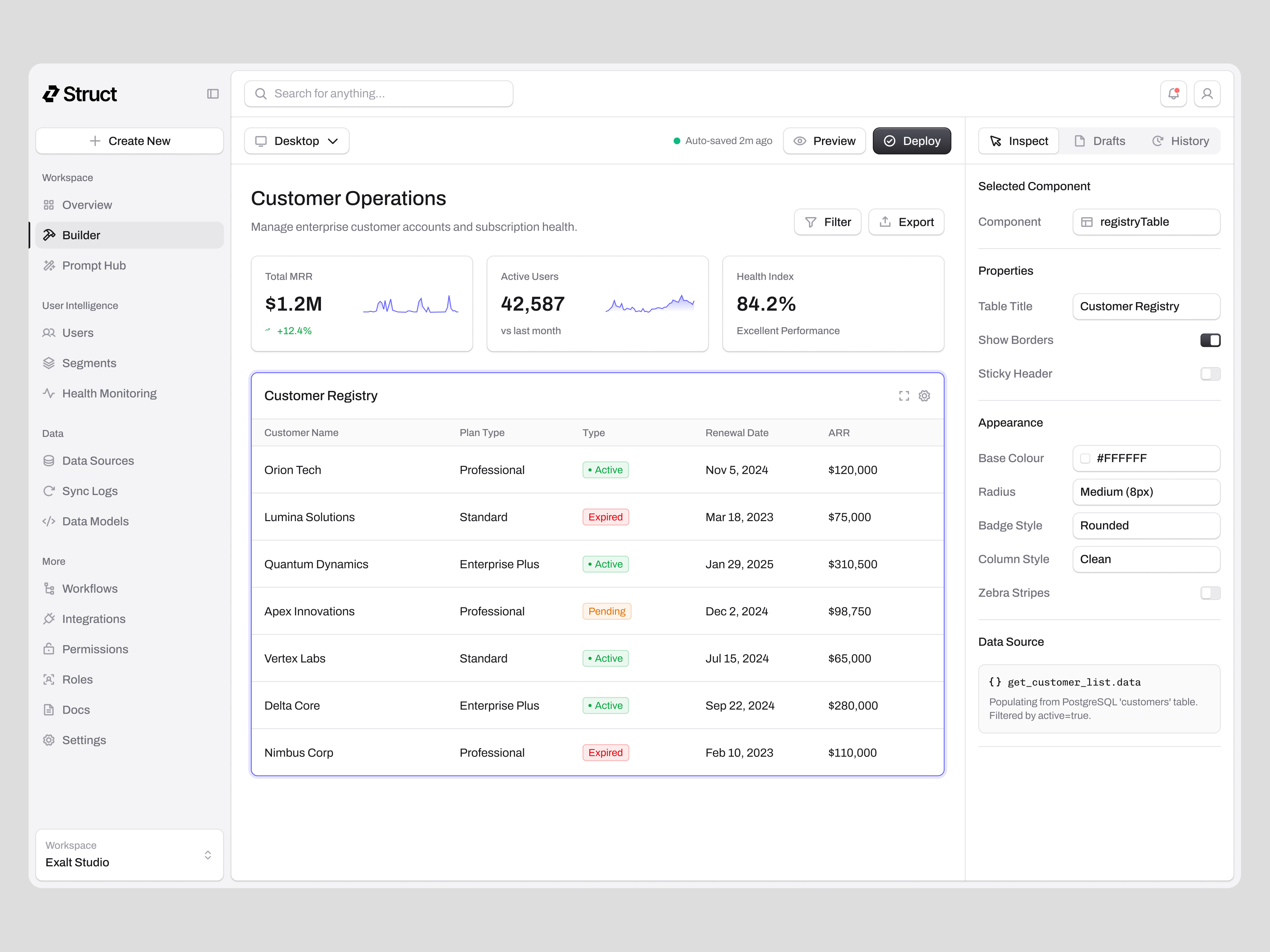Viewport: 1270px width, 952px height.
Task: Click the Create New button
Action: 130,141
